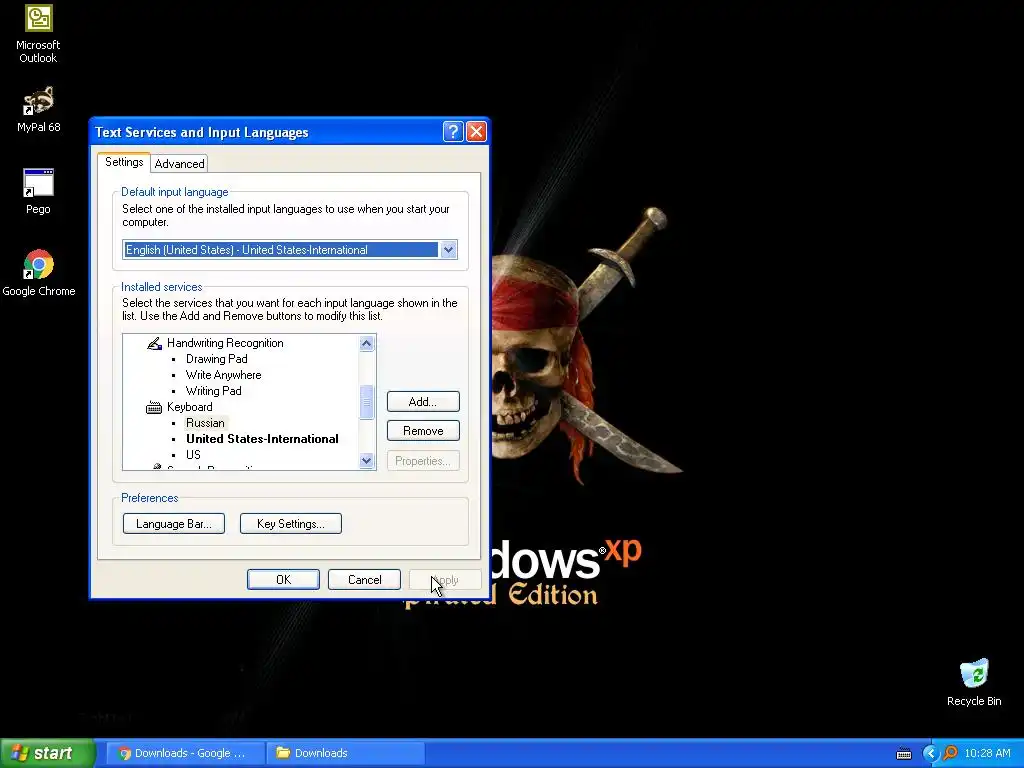Close the Text Services dialog

point(477,132)
